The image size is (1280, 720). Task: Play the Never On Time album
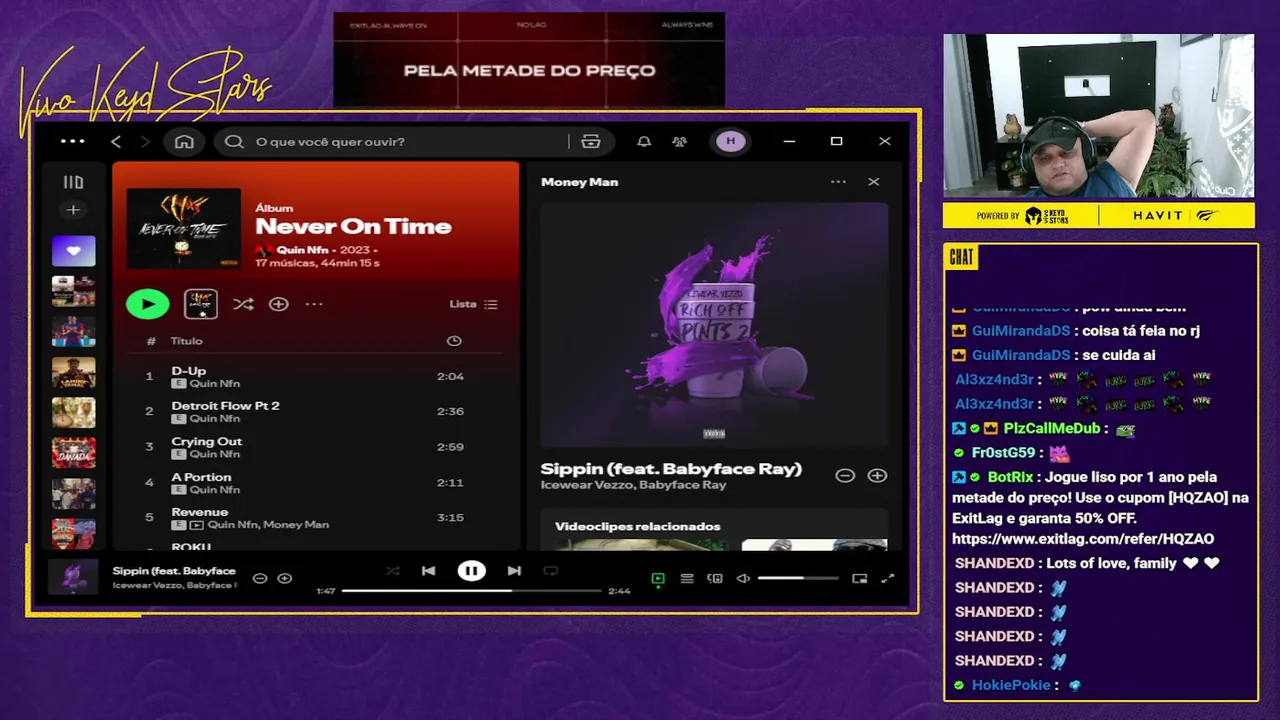[148, 304]
